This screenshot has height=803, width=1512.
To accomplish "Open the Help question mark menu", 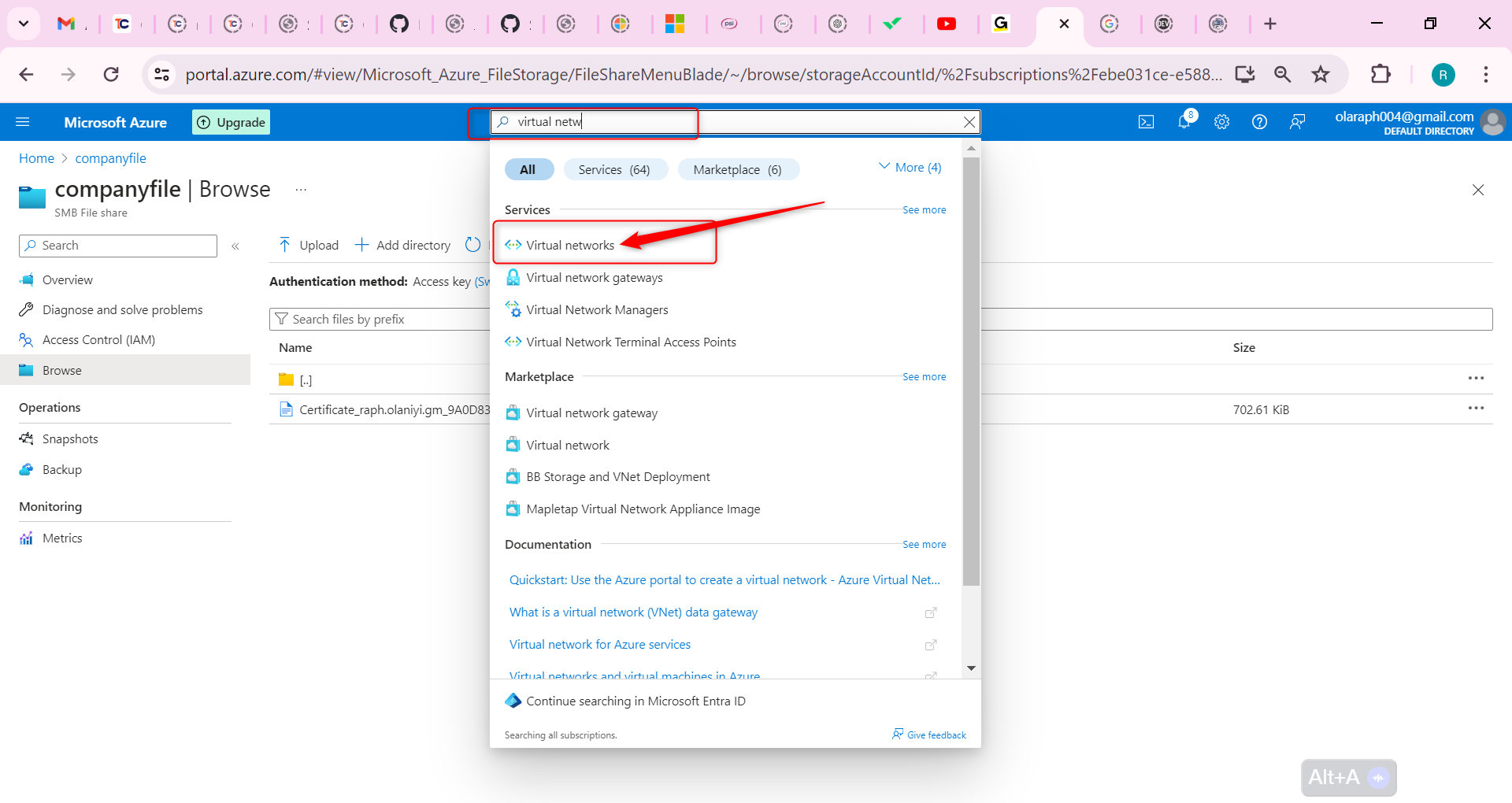I will (x=1260, y=122).
